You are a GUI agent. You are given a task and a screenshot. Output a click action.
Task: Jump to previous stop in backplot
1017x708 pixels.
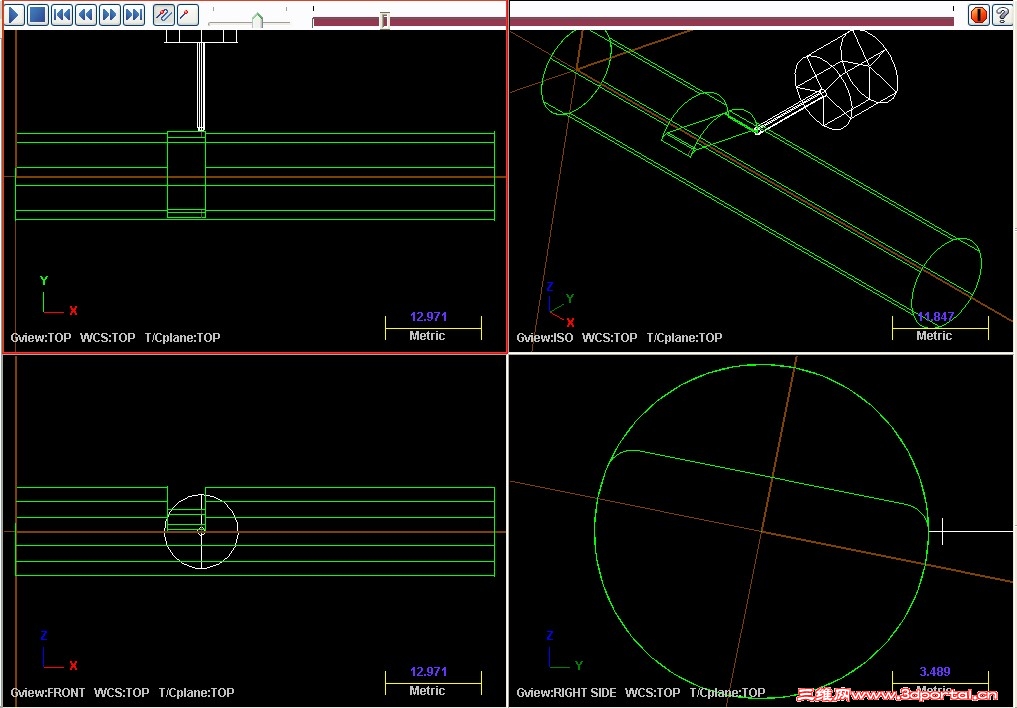click(62, 14)
